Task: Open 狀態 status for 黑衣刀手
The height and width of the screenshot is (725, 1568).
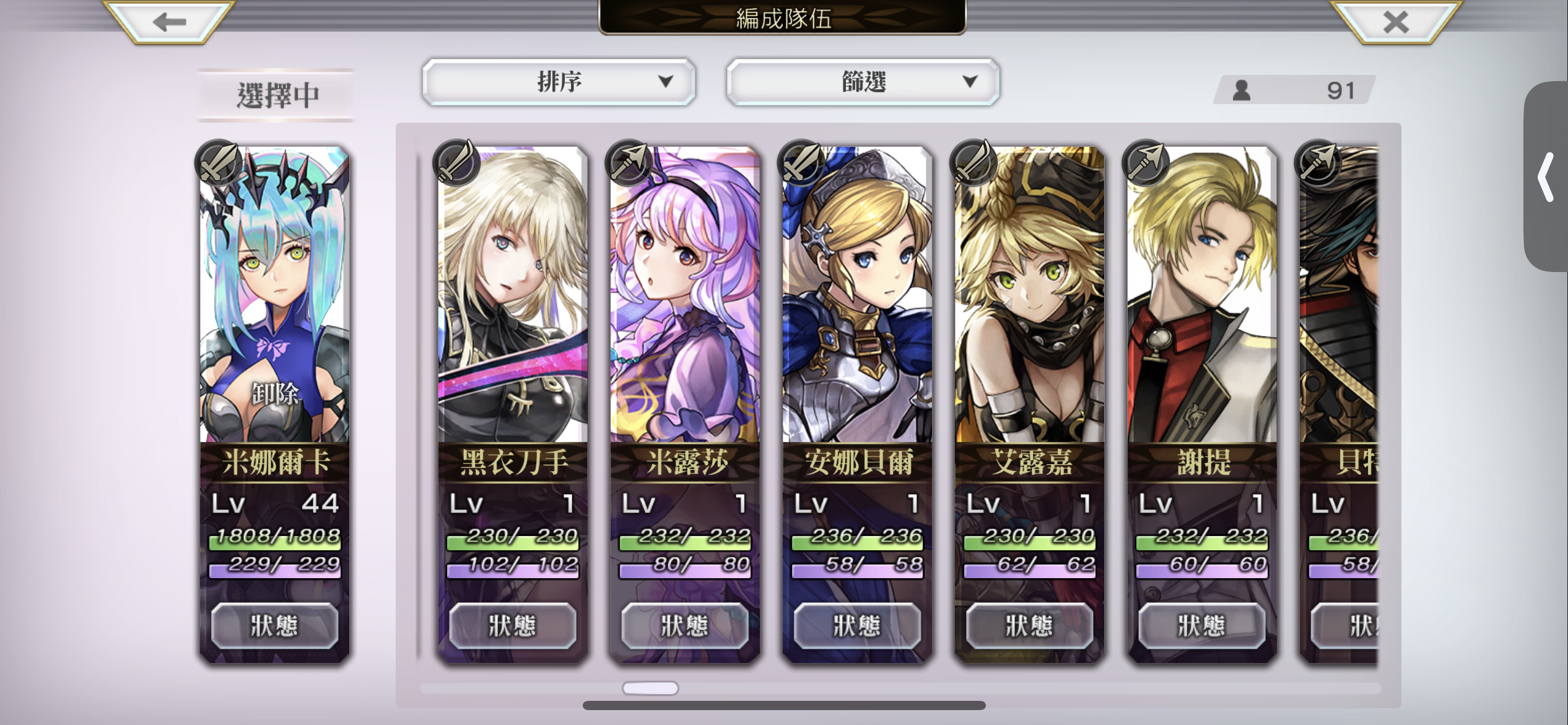Action: [x=512, y=625]
